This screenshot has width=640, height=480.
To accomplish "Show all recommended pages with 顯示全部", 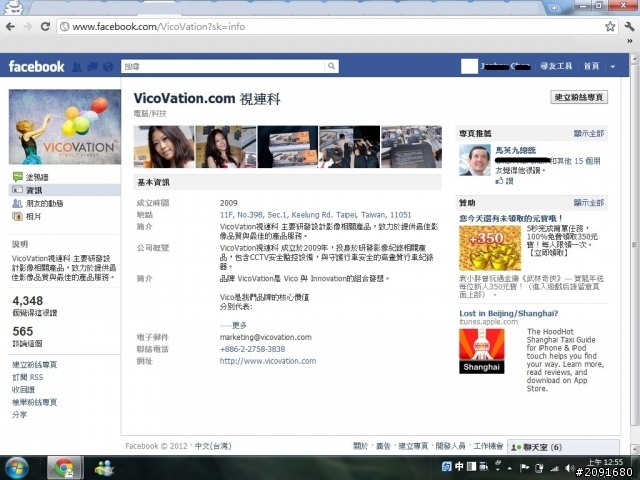I will coord(589,133).
